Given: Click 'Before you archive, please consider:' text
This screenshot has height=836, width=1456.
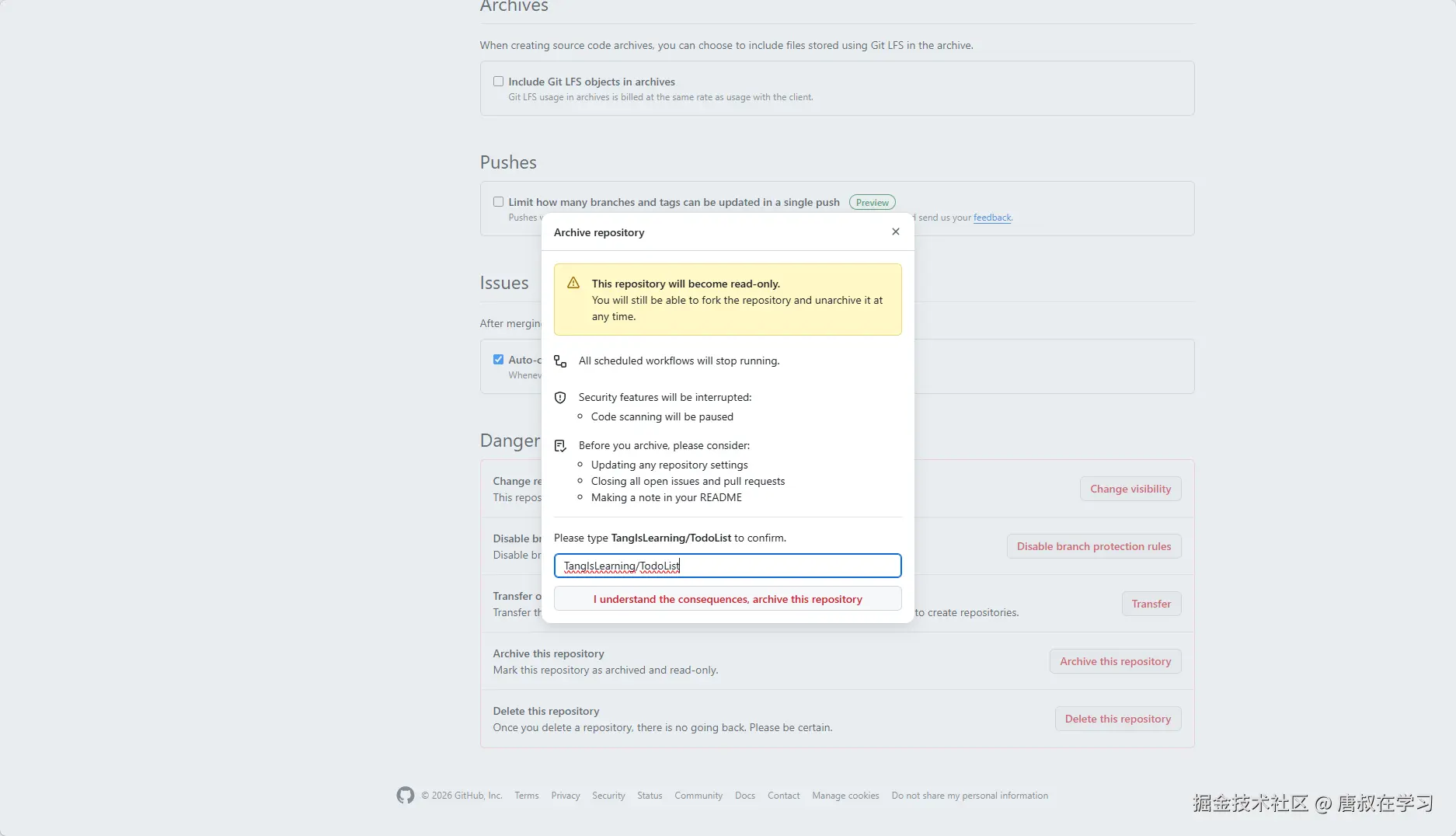Looking at the screenshot, I should pyautogui.click(x=664, y=445).
